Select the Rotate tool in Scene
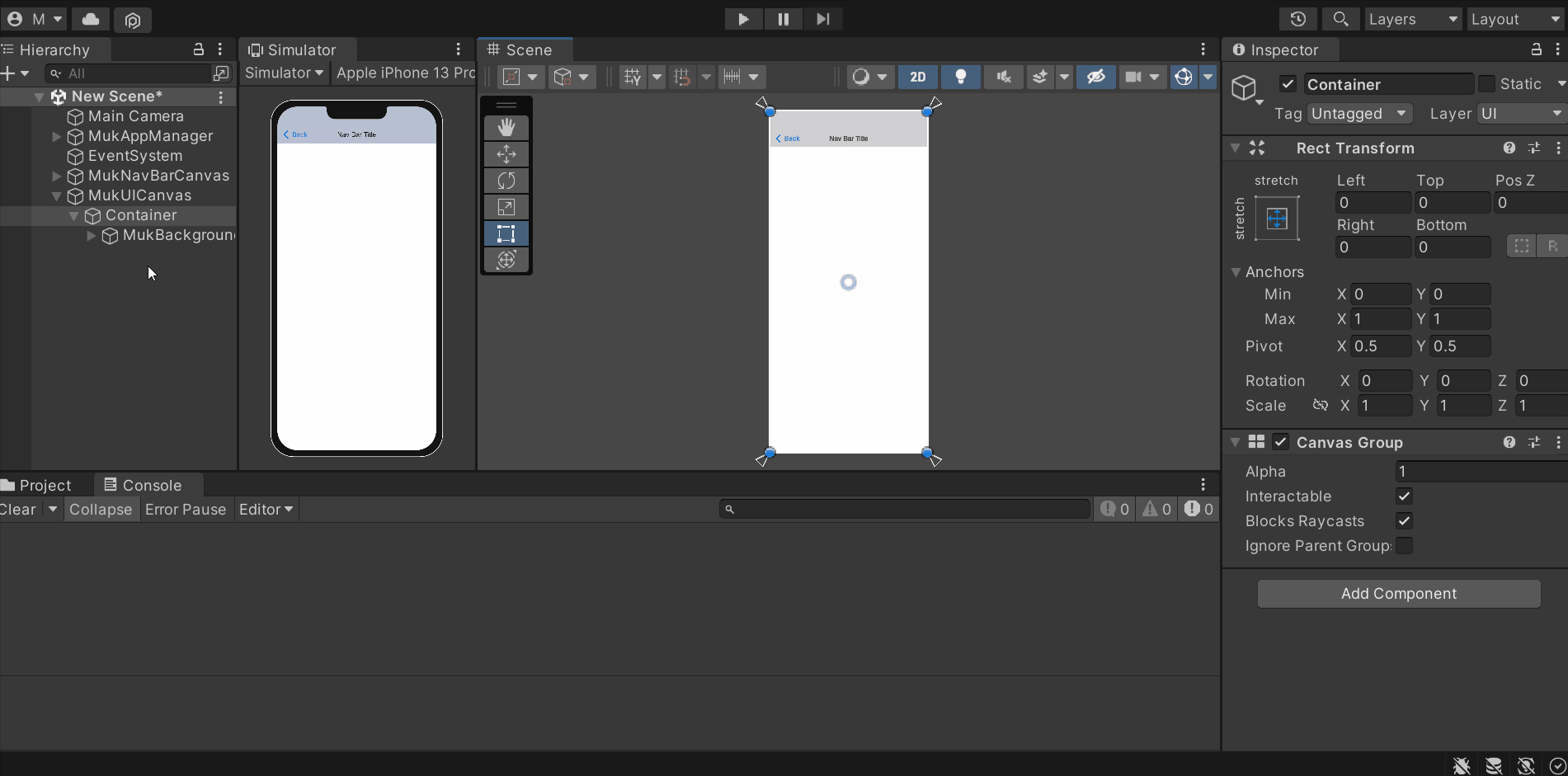1568x776 pixels. tap(506, 181)
